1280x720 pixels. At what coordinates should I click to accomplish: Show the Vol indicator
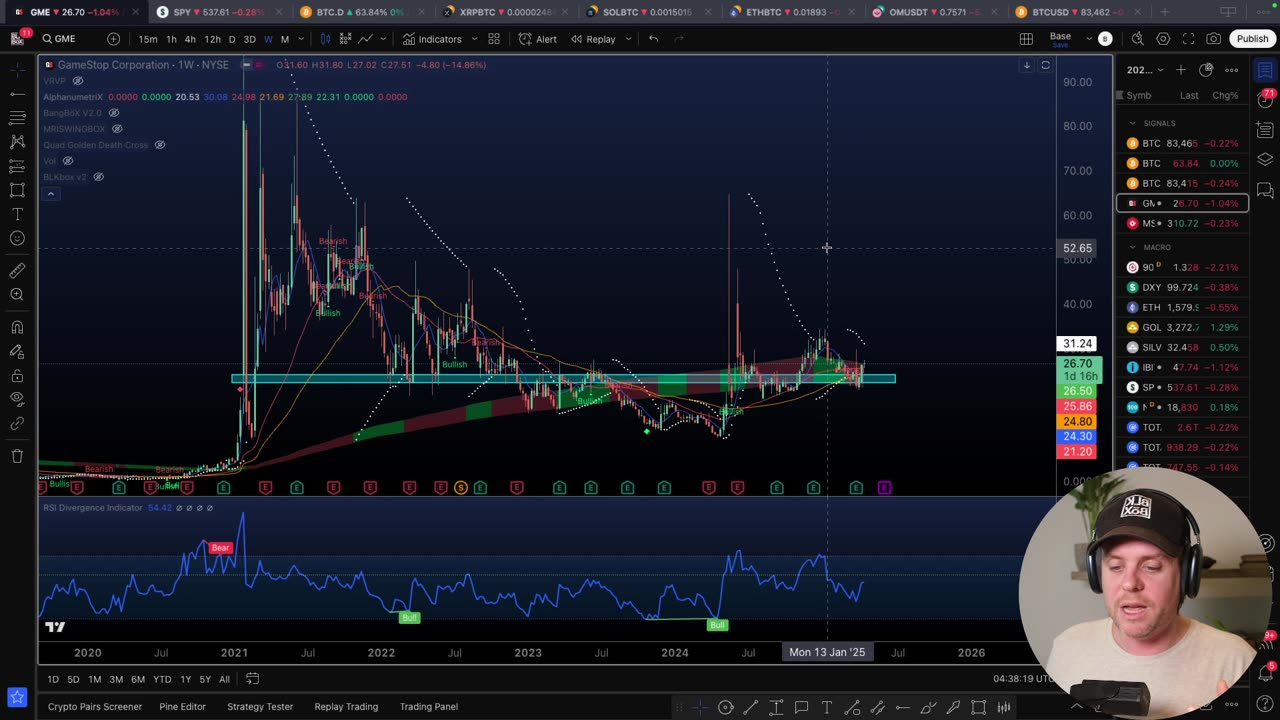68,161
